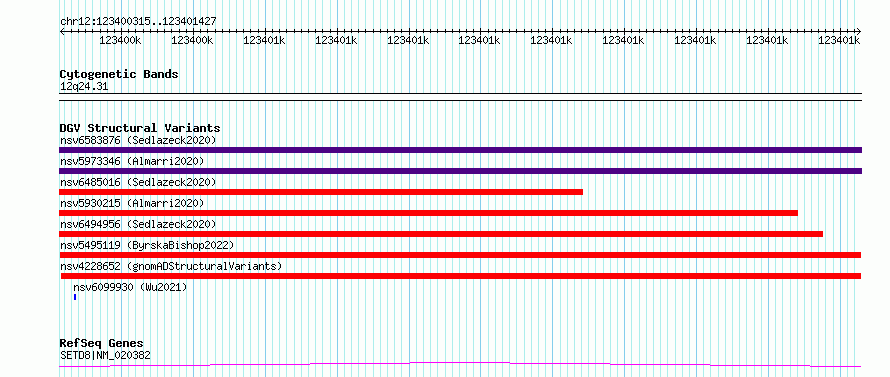
Task: Select the 12q24.31 band label
Action: [83, 87]
